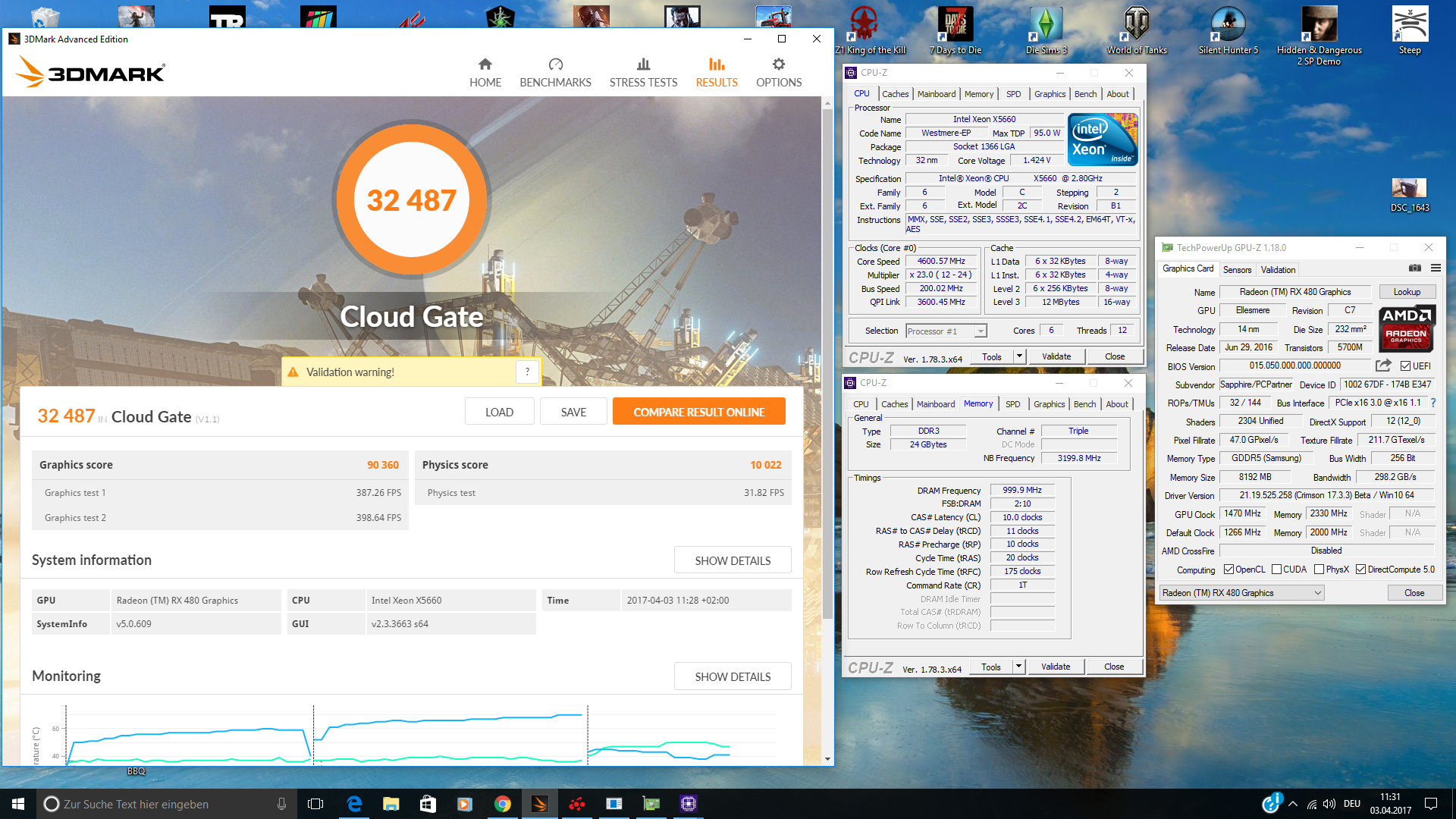Click SAVE button in 3DMark results

pos(573,412)
